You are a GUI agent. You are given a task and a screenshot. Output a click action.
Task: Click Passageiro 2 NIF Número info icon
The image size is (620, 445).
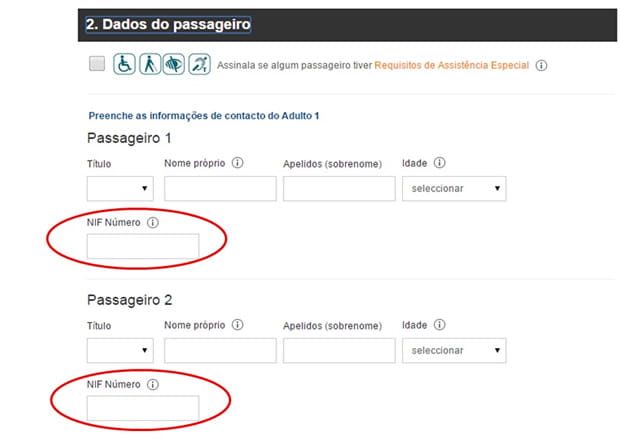[153, 385]
